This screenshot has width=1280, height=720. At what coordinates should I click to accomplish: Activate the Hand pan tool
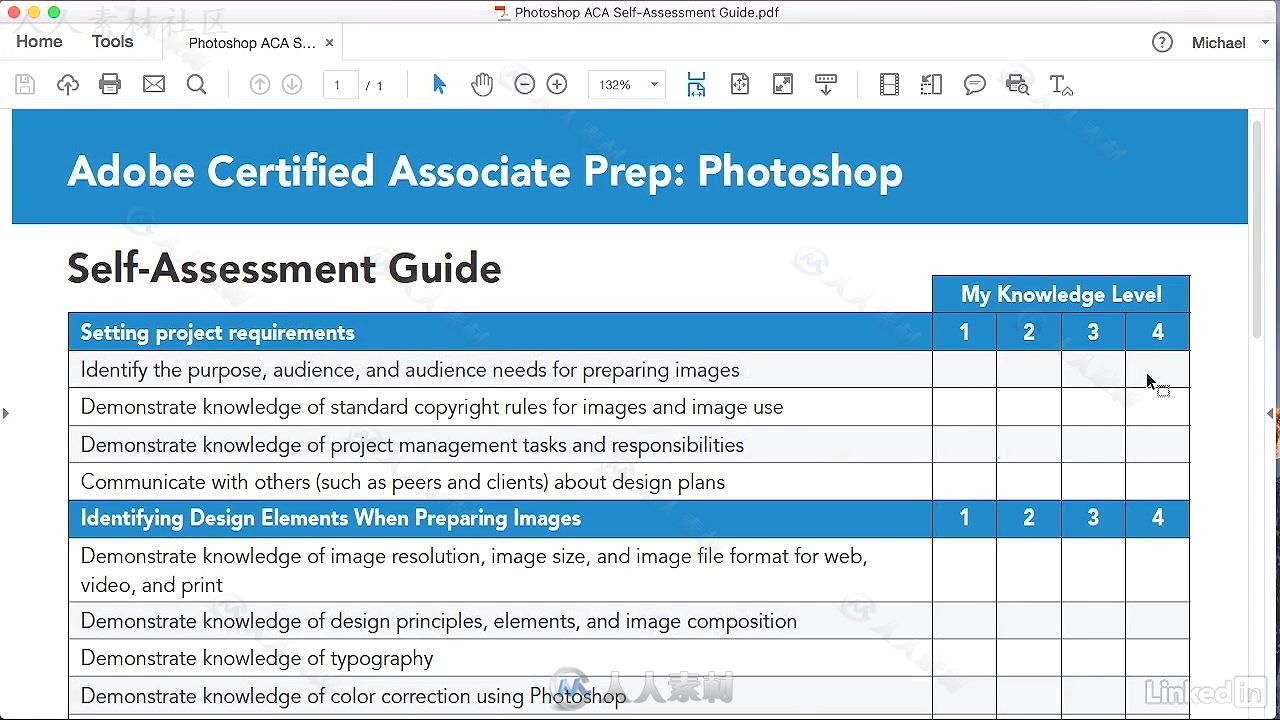point(482,85)
